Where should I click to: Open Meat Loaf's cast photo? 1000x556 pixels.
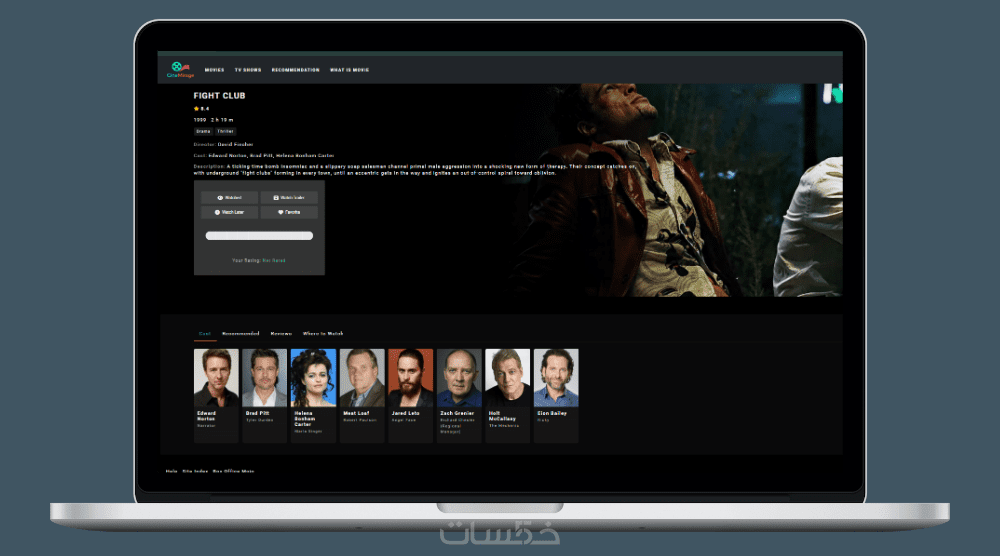click(x=362, y=377)
